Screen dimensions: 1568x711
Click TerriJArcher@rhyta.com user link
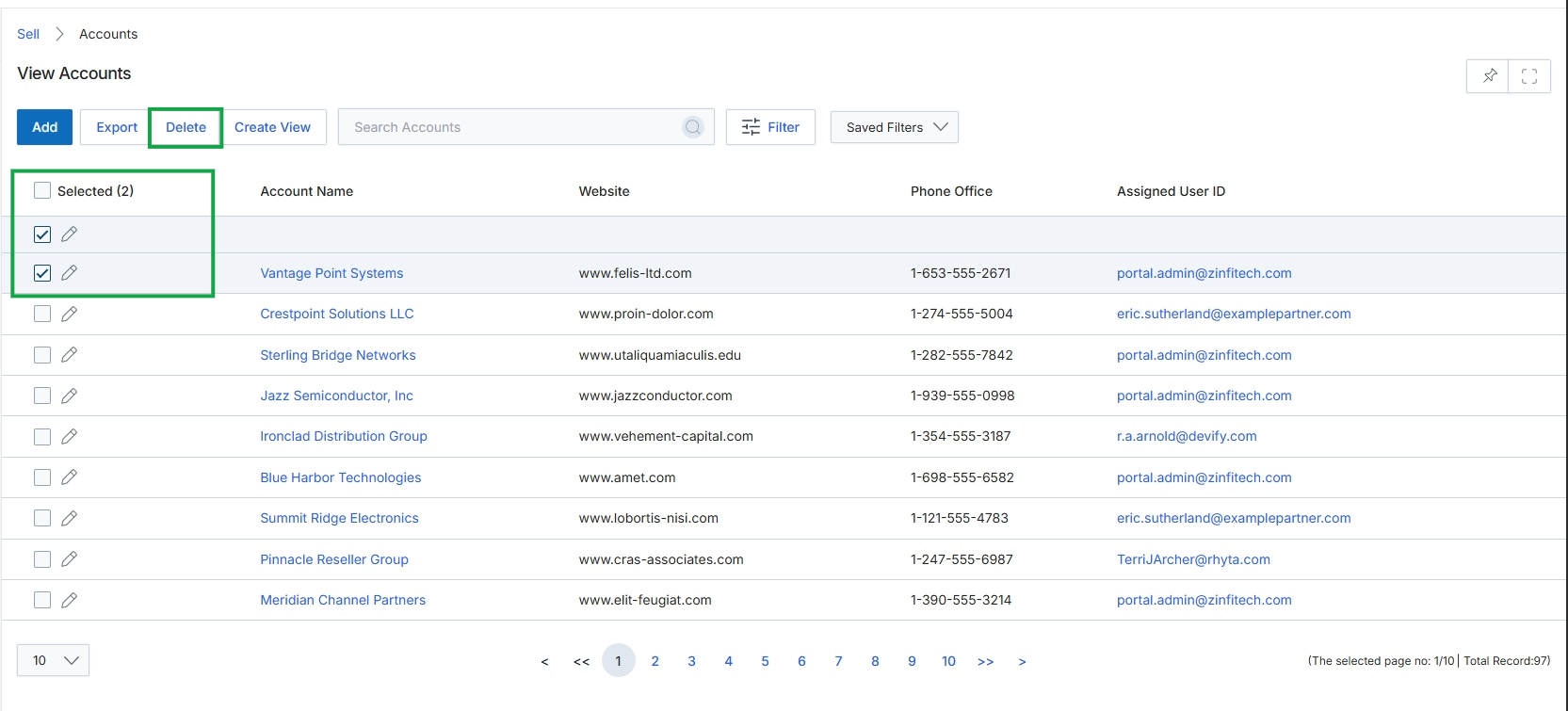(1193, 559)
